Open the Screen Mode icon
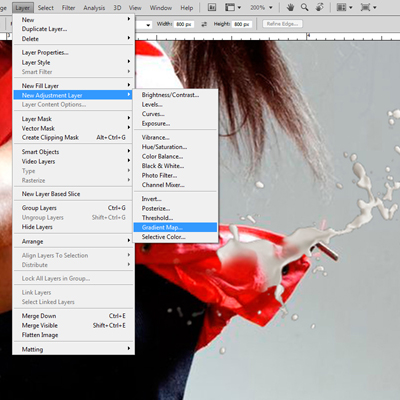This screenshot has height=400, width=400. pos(368,7)
